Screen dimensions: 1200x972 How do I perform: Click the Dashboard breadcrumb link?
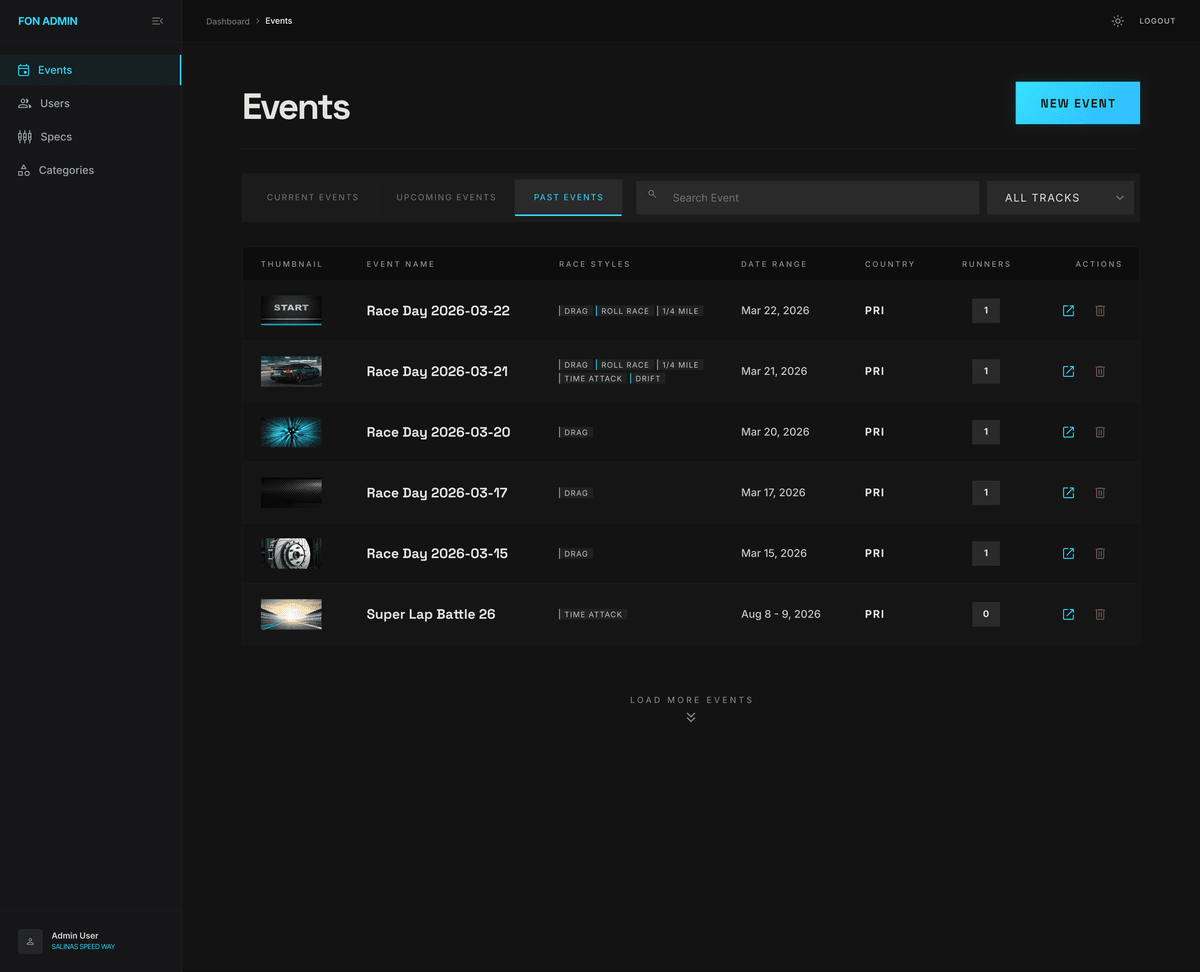pos(228,20)
